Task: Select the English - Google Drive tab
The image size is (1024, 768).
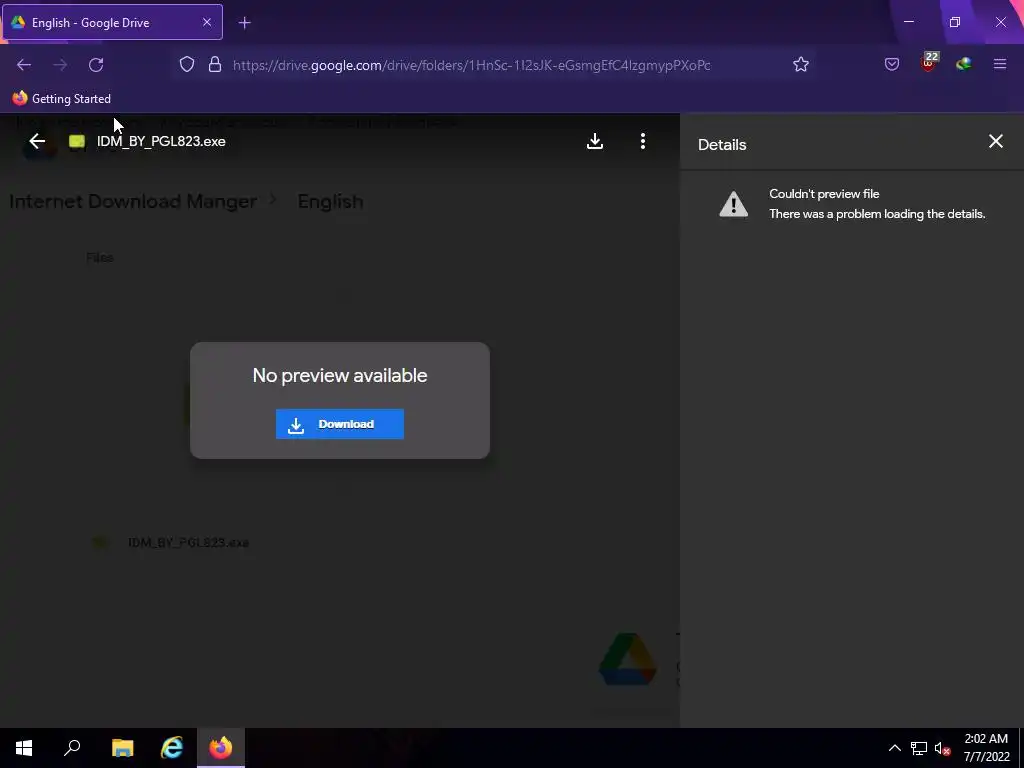Action: coord(112,22)
